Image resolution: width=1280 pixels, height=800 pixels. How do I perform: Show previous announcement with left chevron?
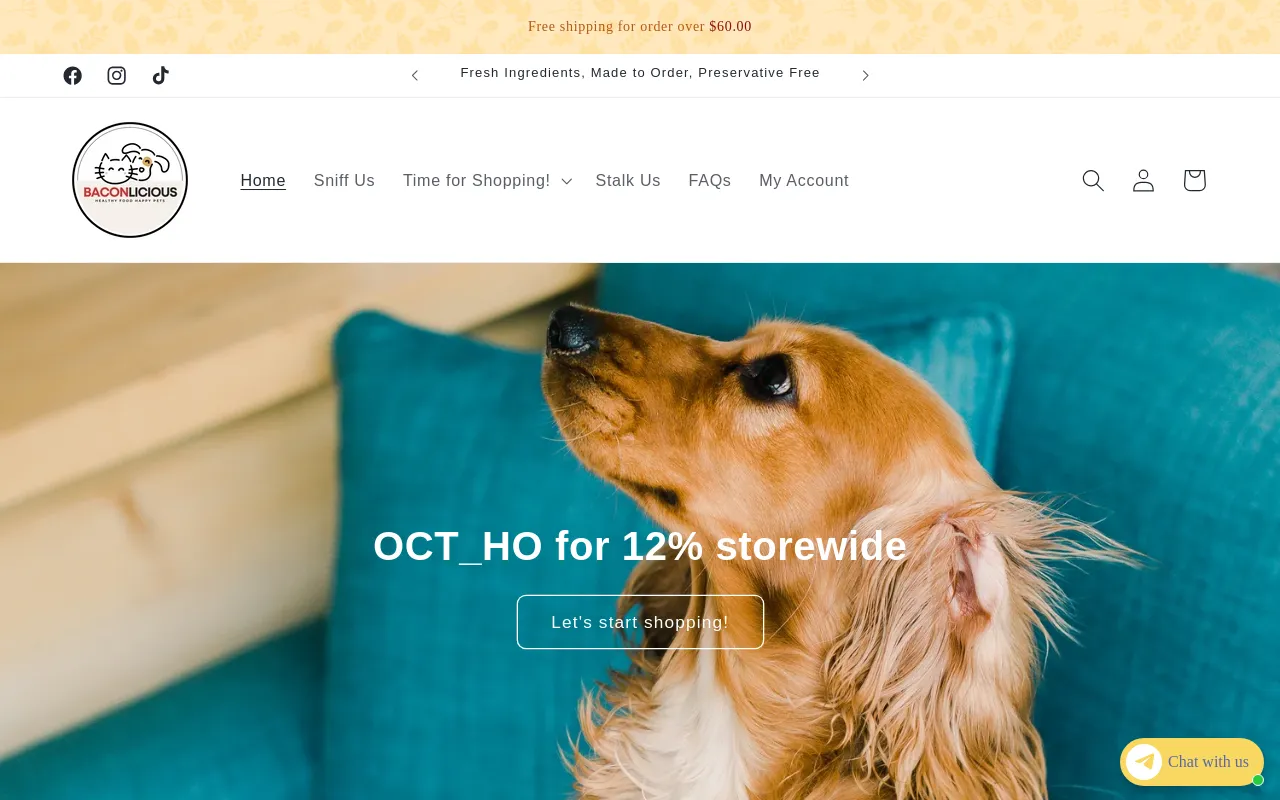tap(415, 75)
